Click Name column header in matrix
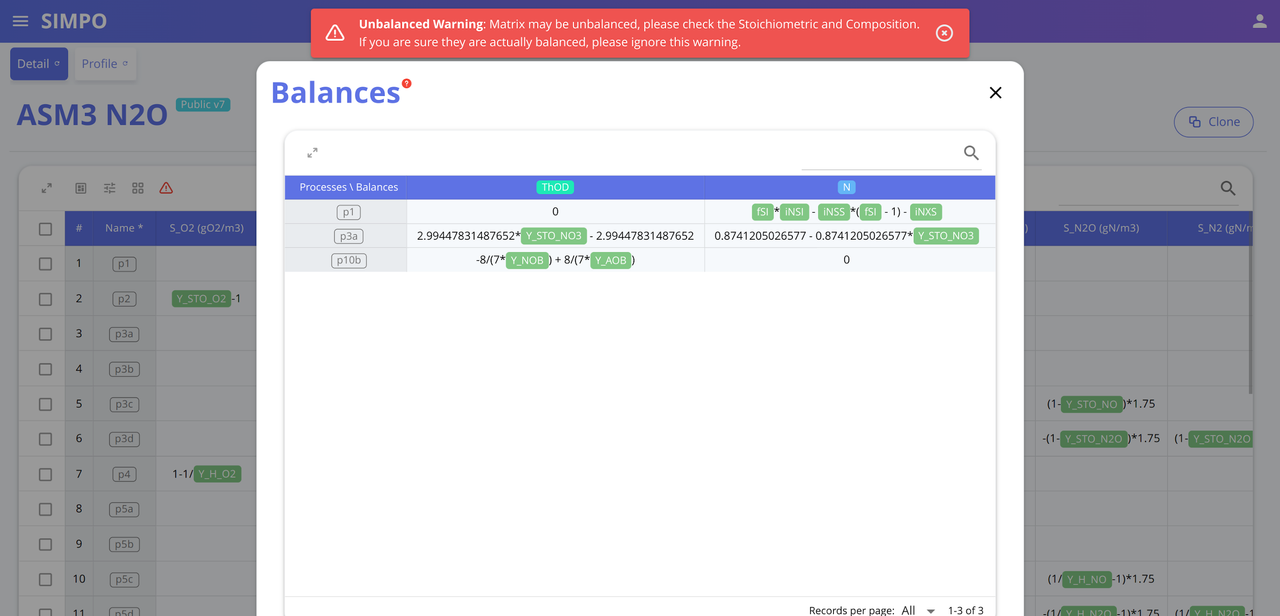Image resolution: width=1280 pixels, height=616 pixels. [124, 228]
